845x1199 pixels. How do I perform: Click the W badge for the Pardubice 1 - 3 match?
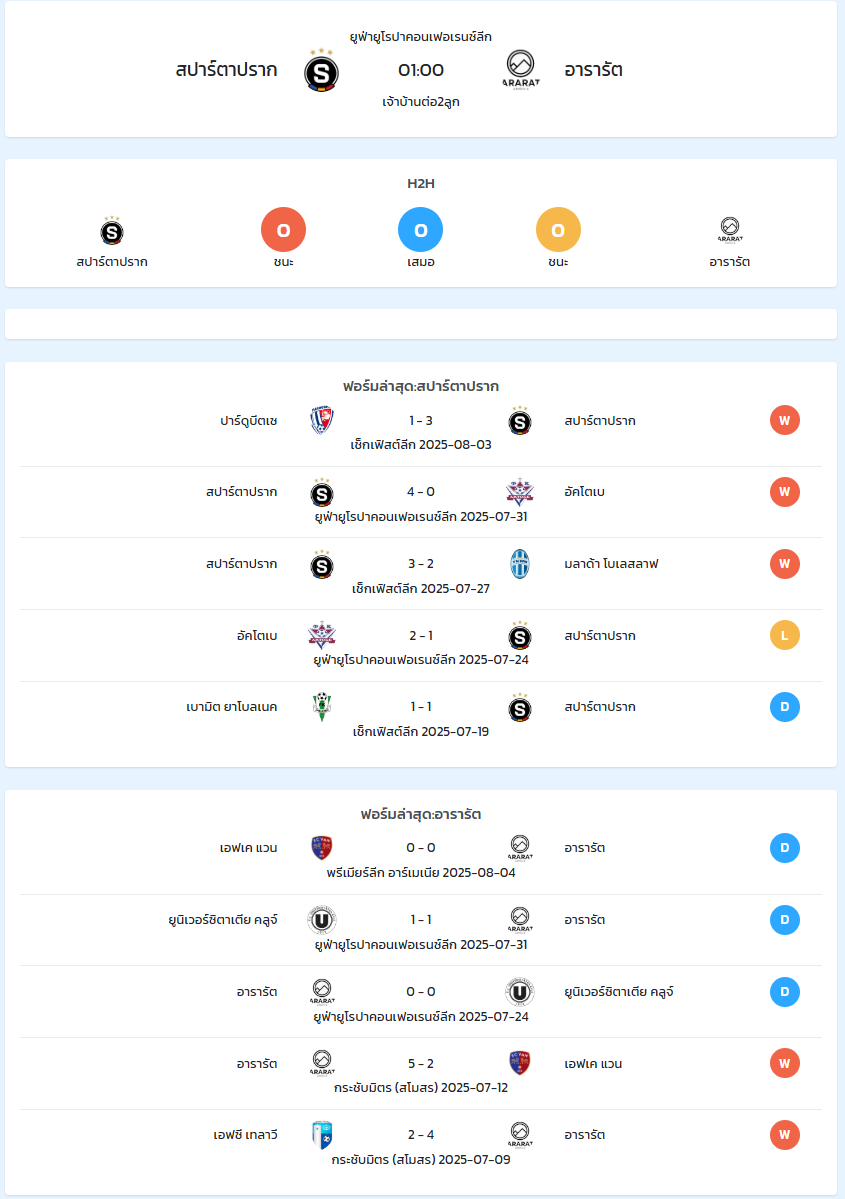click(785, 420)
